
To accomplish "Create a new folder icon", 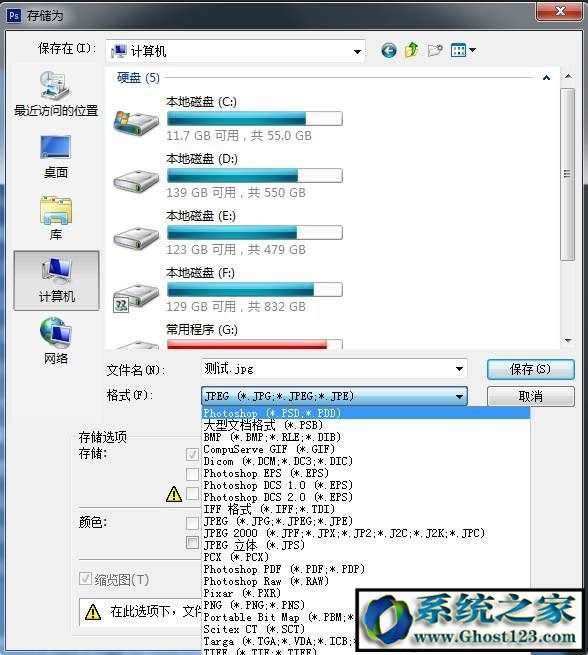I will tap(435, 51).
